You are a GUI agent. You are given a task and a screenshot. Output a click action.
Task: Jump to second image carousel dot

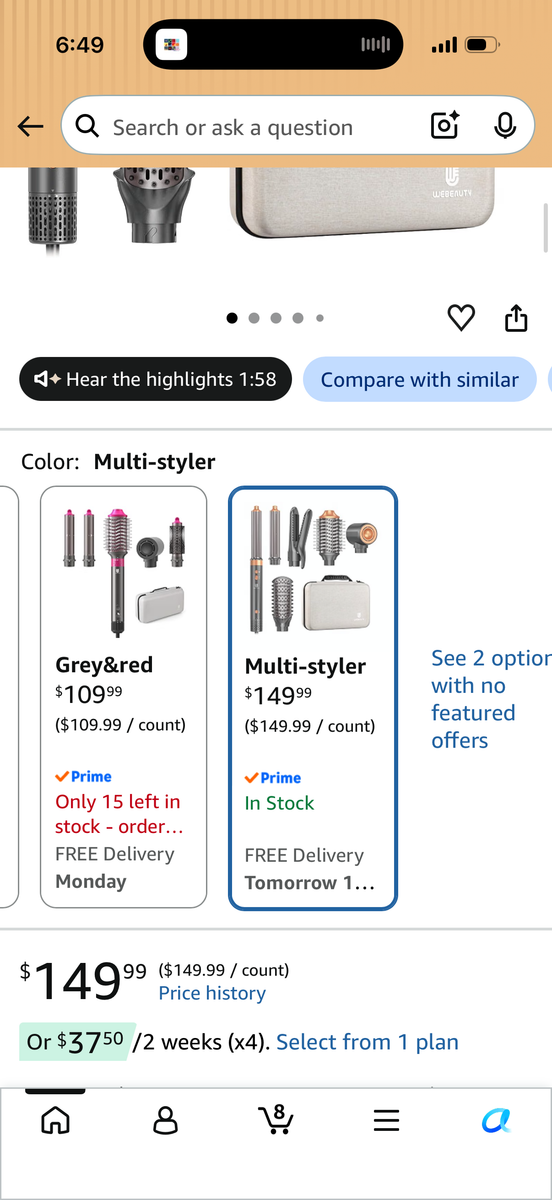[254, 318]
